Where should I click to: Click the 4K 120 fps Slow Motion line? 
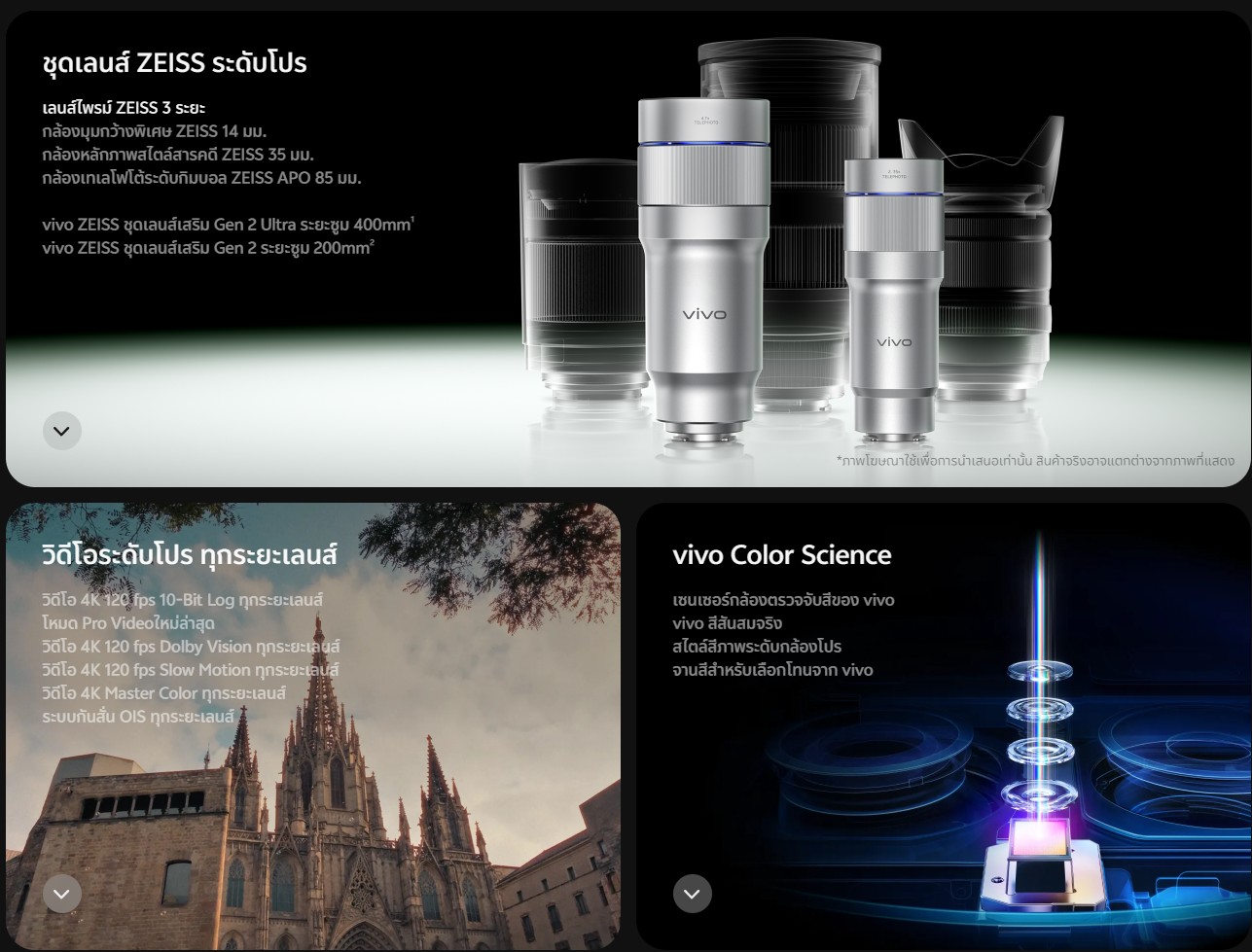[x=190, y=670]
